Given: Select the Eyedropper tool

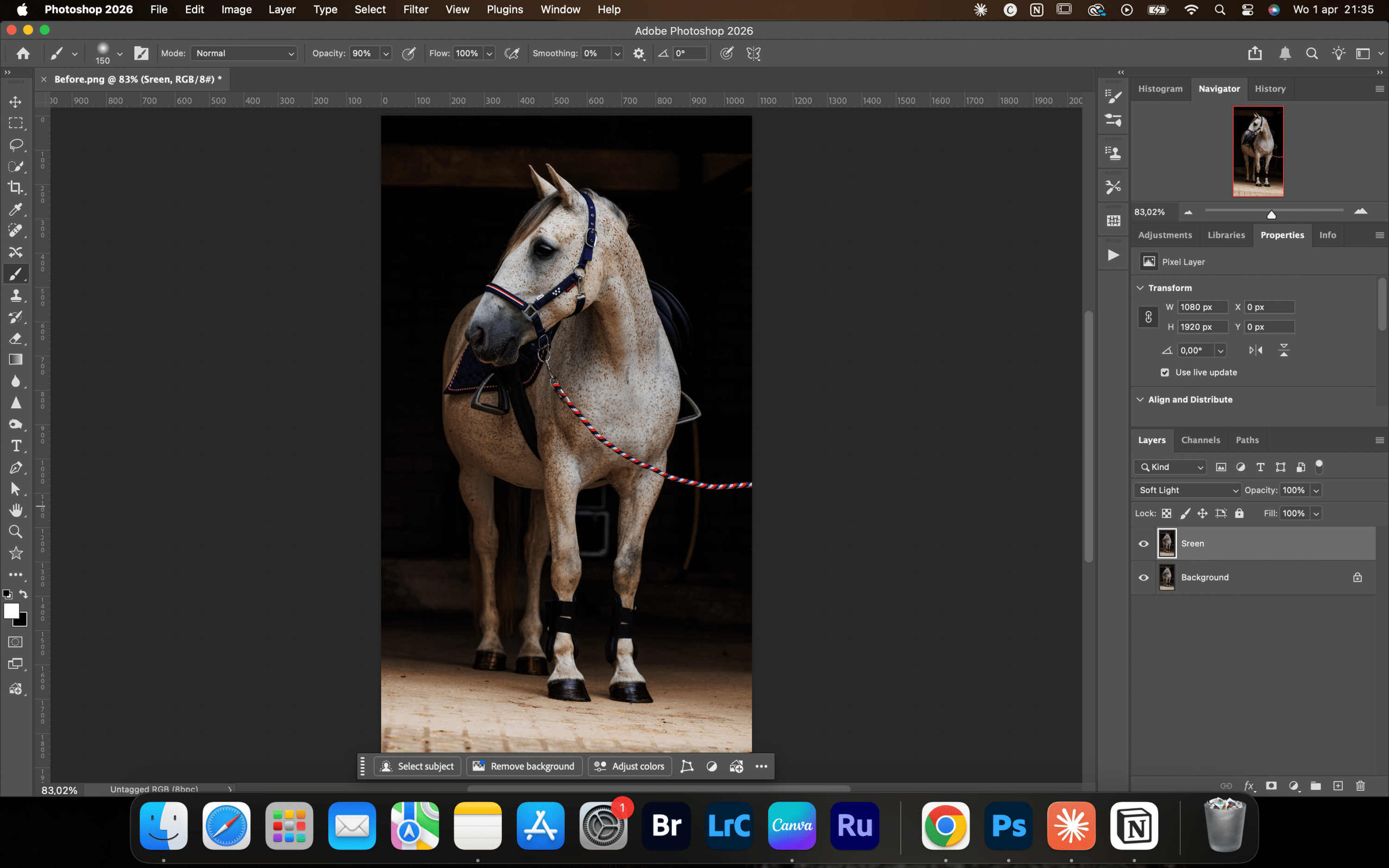Looking at the screenshot, I should pyautogui.click(x=16, y=210).
